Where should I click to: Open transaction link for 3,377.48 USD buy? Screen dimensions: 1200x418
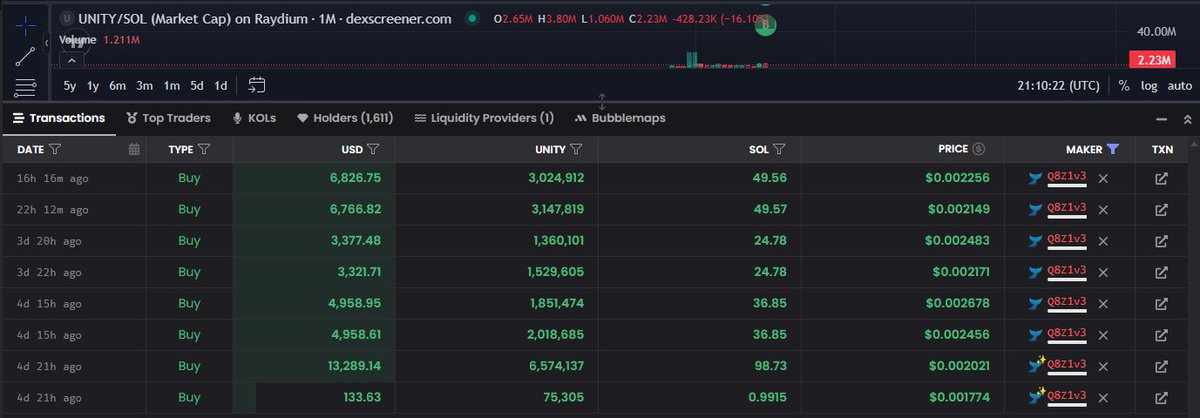(x=1161, y=241)
